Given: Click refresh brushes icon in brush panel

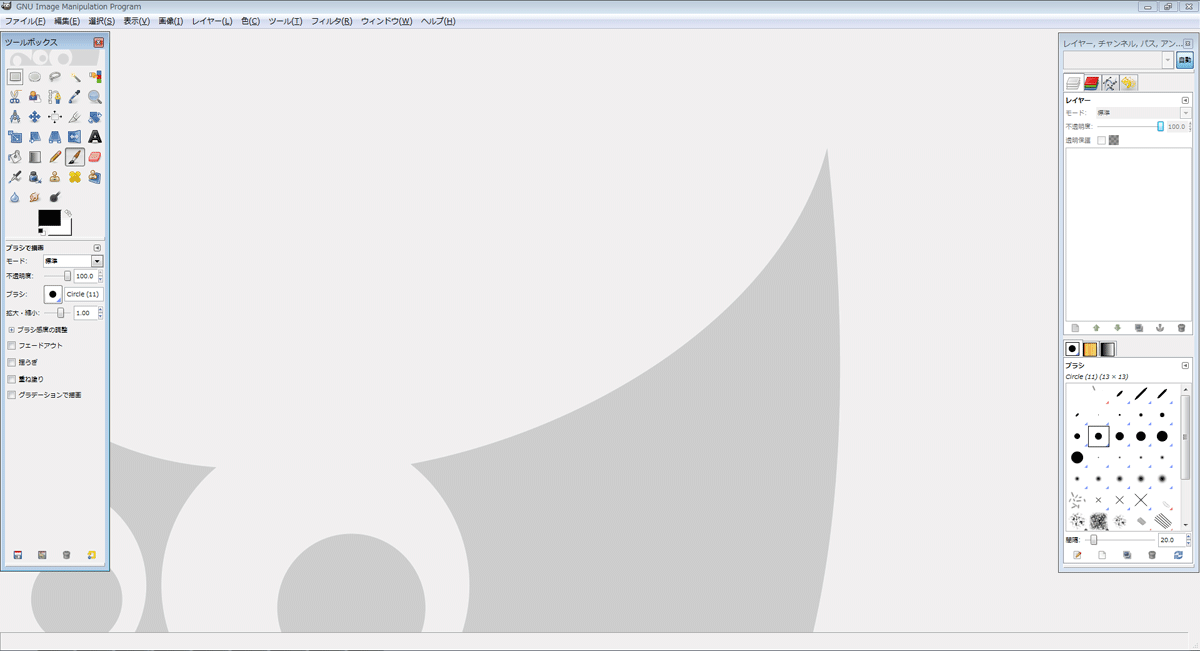Looking at the screenshot, I should pos(1178,555).
